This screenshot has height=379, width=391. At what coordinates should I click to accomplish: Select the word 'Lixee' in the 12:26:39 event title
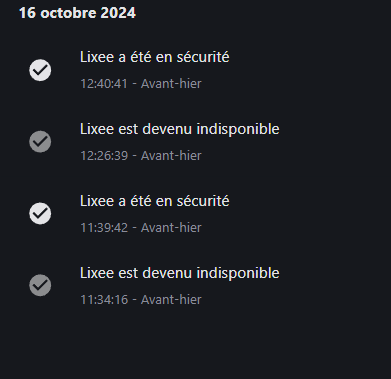pos(97,129)
